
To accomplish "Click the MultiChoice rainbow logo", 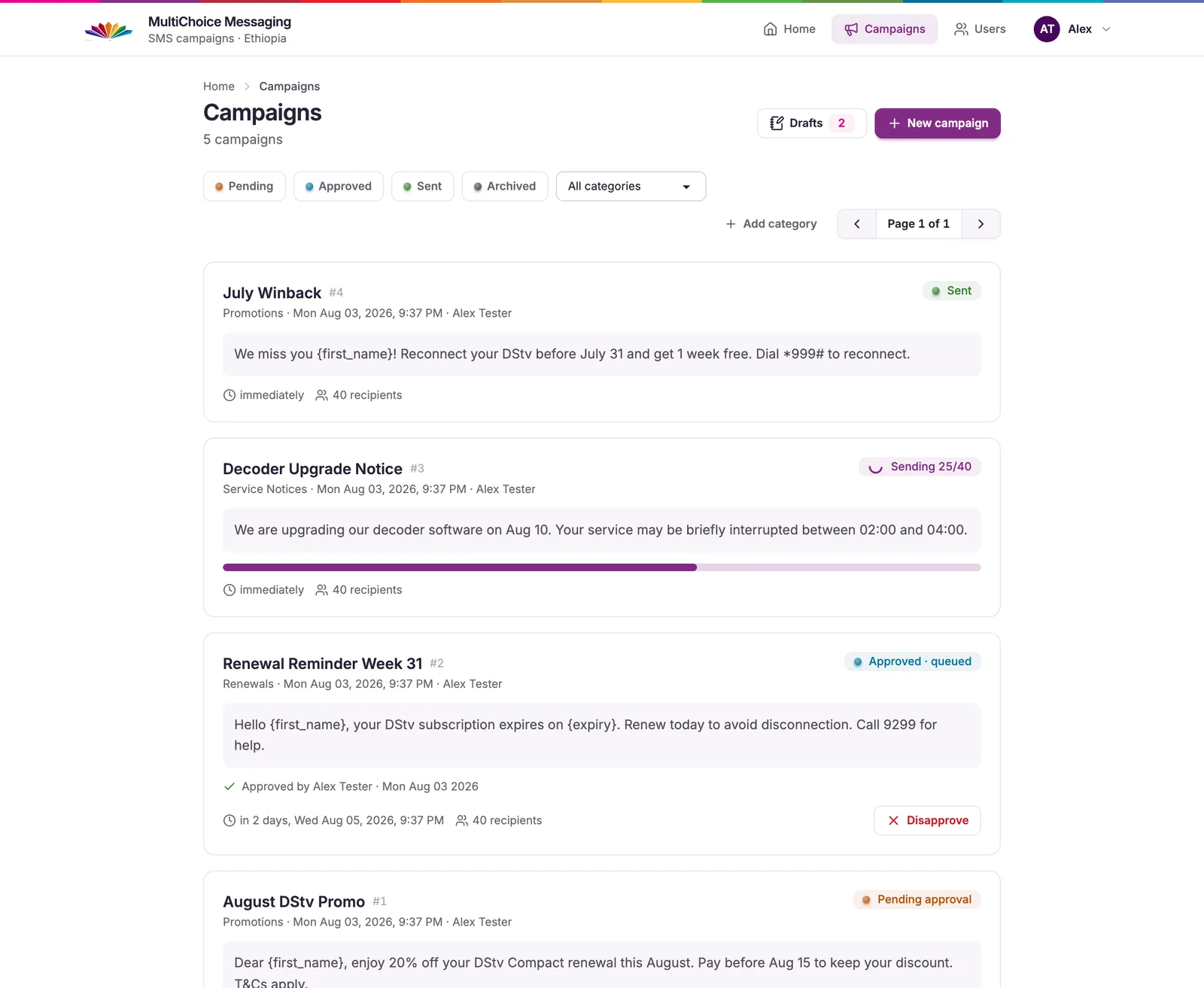I will coord(108,30).
